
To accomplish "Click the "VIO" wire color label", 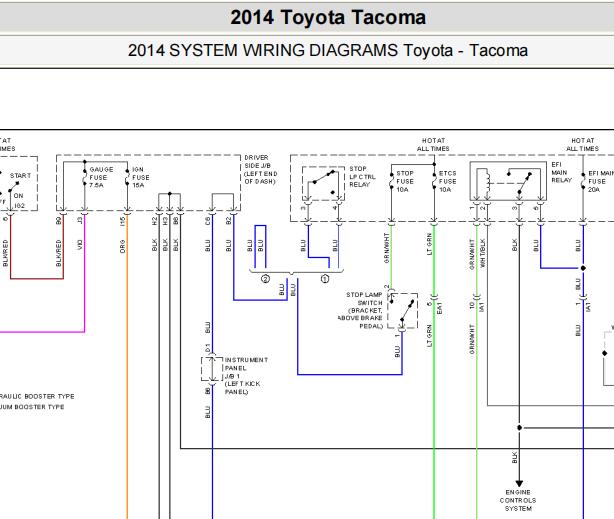I will 80,245.
